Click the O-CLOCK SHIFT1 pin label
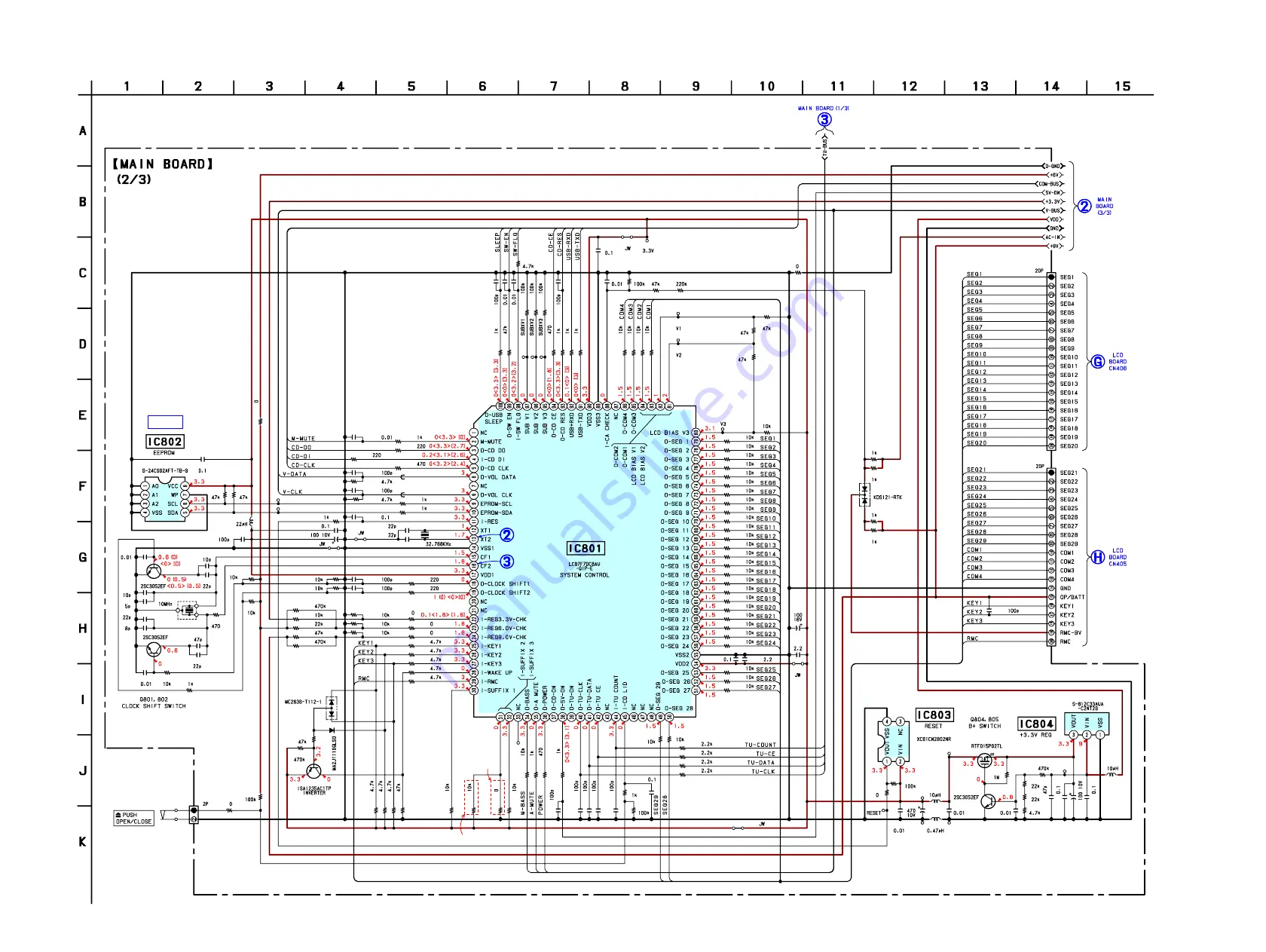The image size is (1266, 952). [505, 583]
